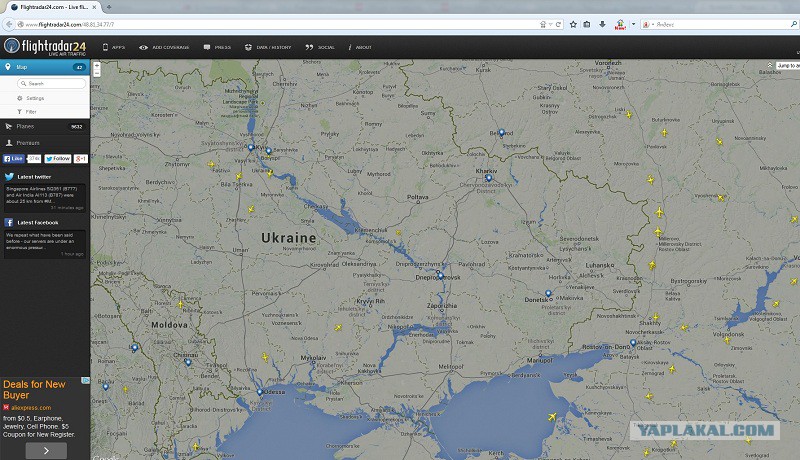Click the Facebook Like button
This screenshot has height=460, width=800.
click(x=14, y=159)
